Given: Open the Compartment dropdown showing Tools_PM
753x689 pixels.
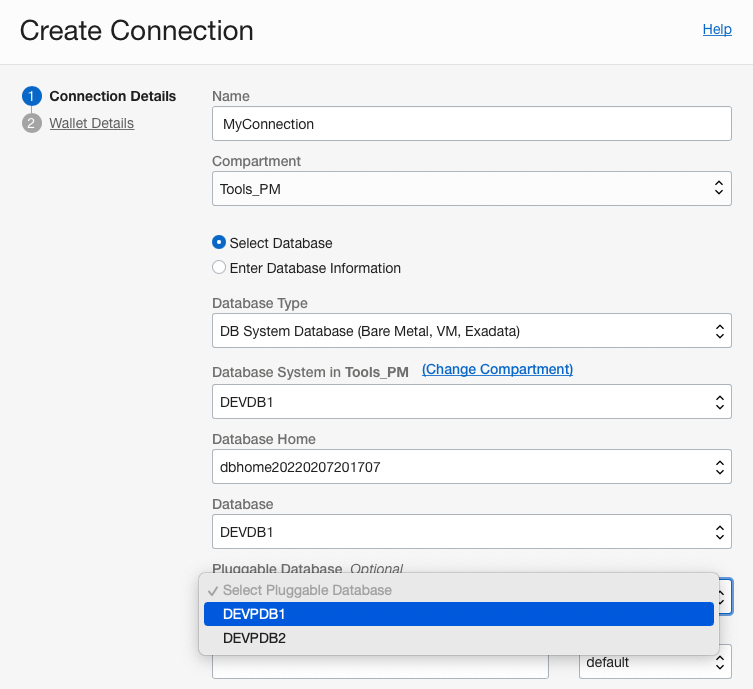Looking at the screenshot, I should [471, 187].
